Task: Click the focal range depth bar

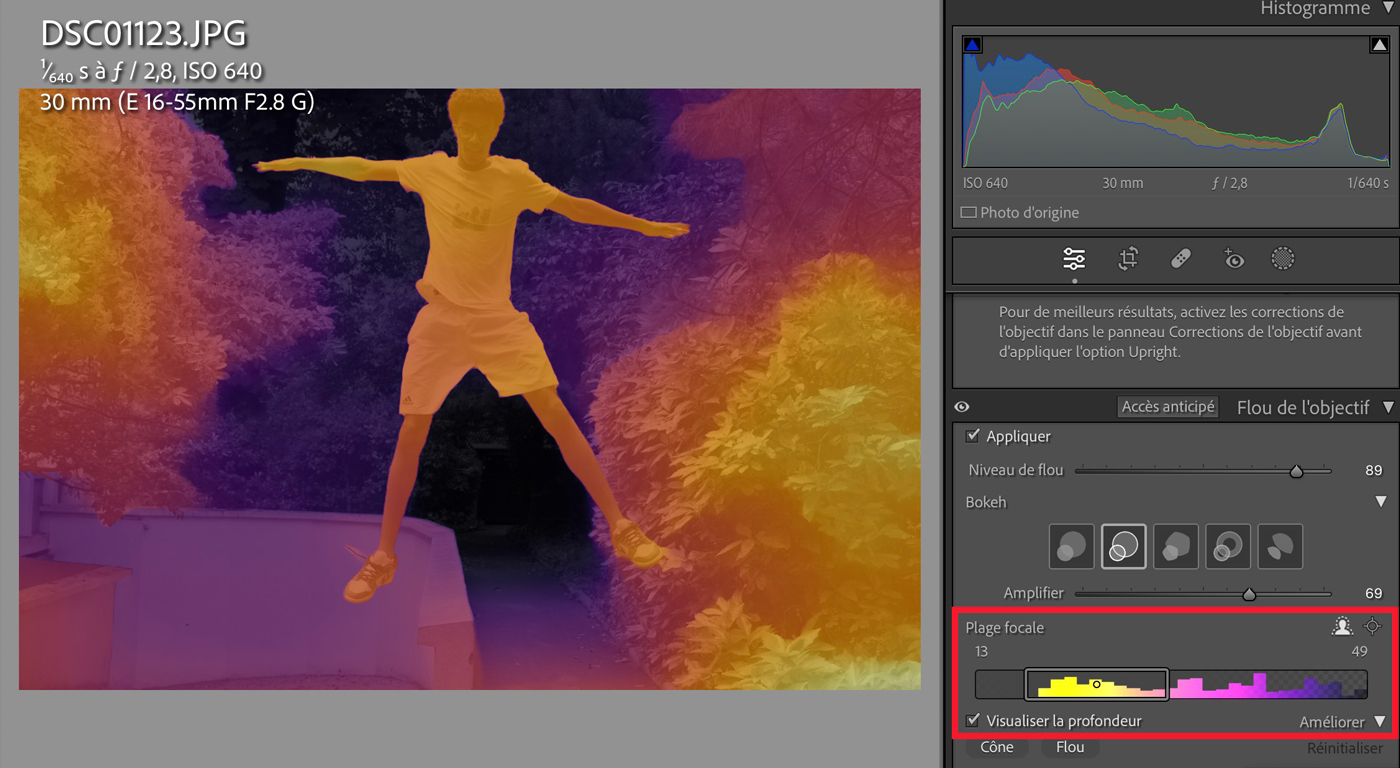Action: coord(1171,684)
